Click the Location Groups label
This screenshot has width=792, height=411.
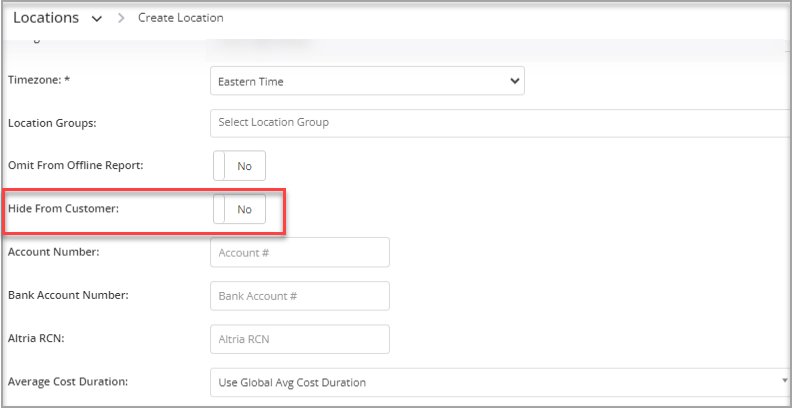(x=52, y=123)
